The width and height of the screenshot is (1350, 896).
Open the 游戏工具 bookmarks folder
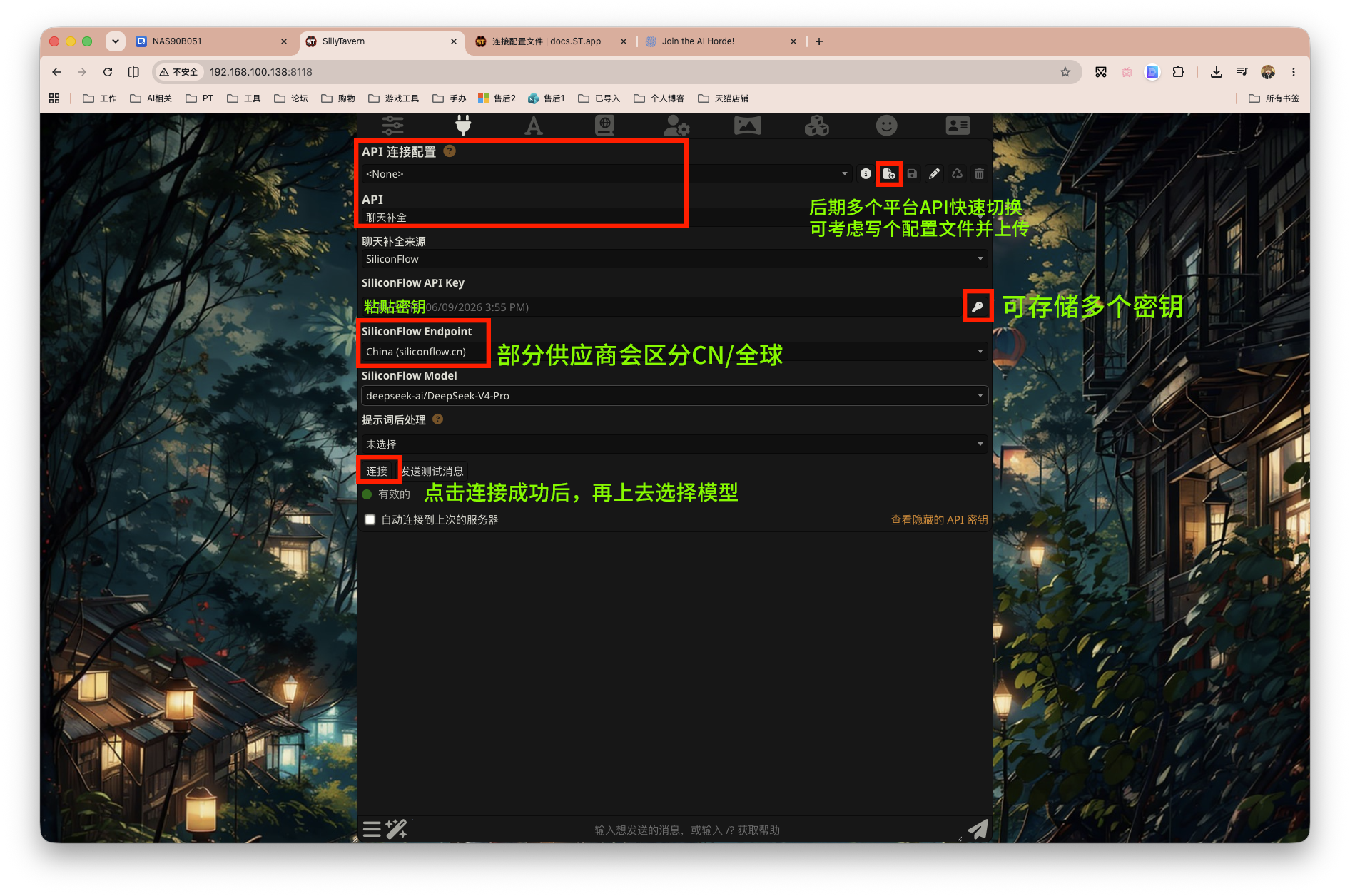point(394,98)
